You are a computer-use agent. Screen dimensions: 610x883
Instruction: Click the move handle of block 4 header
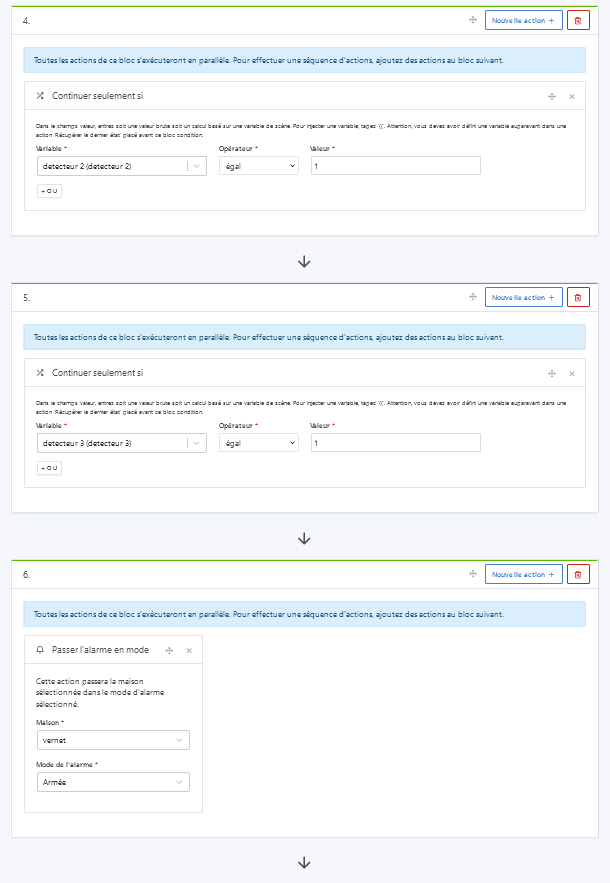pyautogui.click(x=472, y=20)
